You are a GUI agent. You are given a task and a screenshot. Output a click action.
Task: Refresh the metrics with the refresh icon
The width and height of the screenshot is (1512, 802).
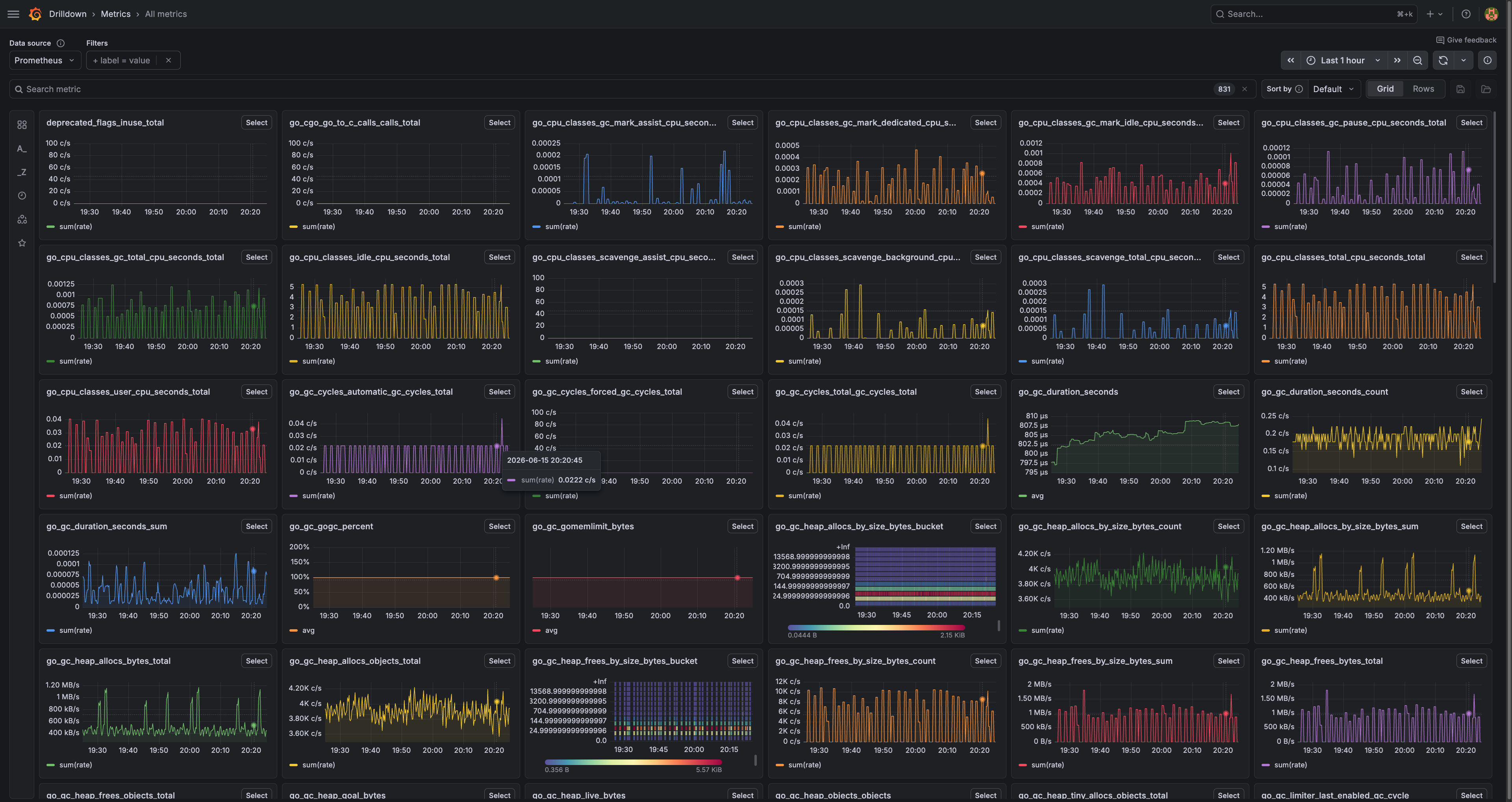pos(1443,61)
